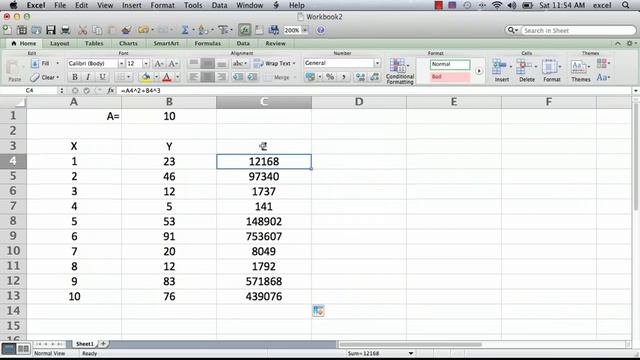This screenshot has width=640, height=360.
Task: Open Spotlight search in menu bar
Action: pos(626,5)
